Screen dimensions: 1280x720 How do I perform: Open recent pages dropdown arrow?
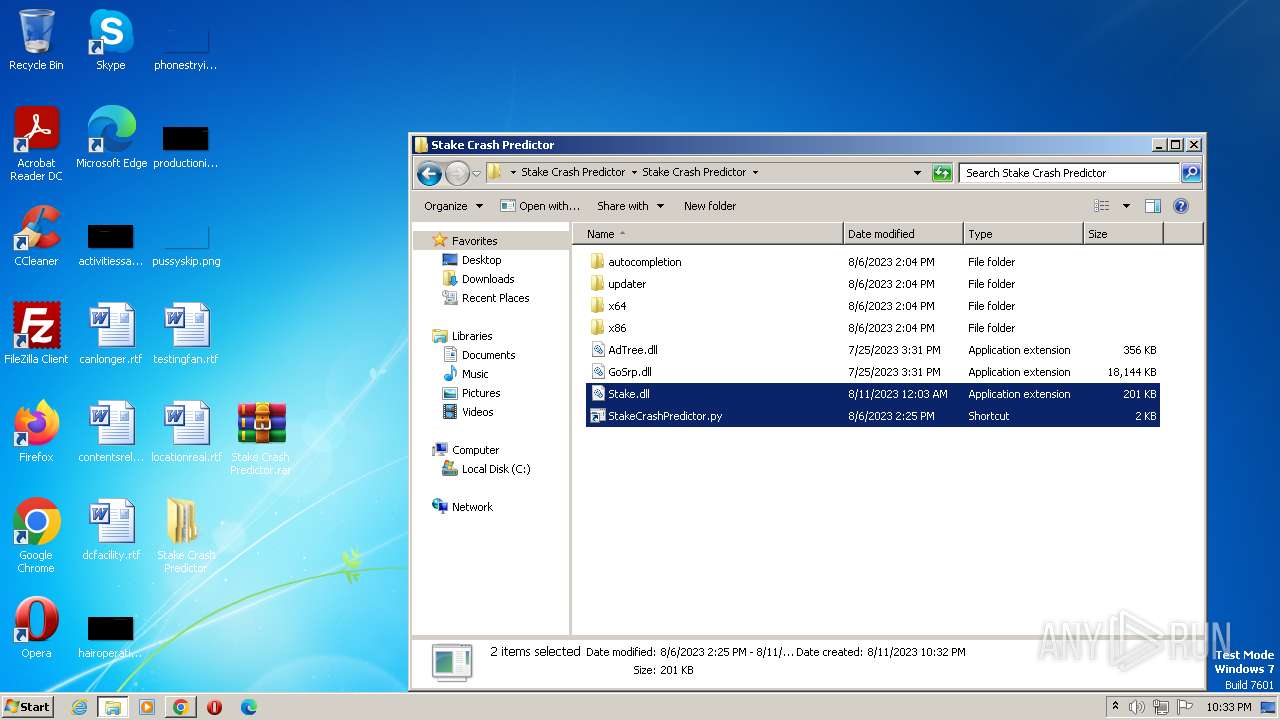click(x=477, y=173)
